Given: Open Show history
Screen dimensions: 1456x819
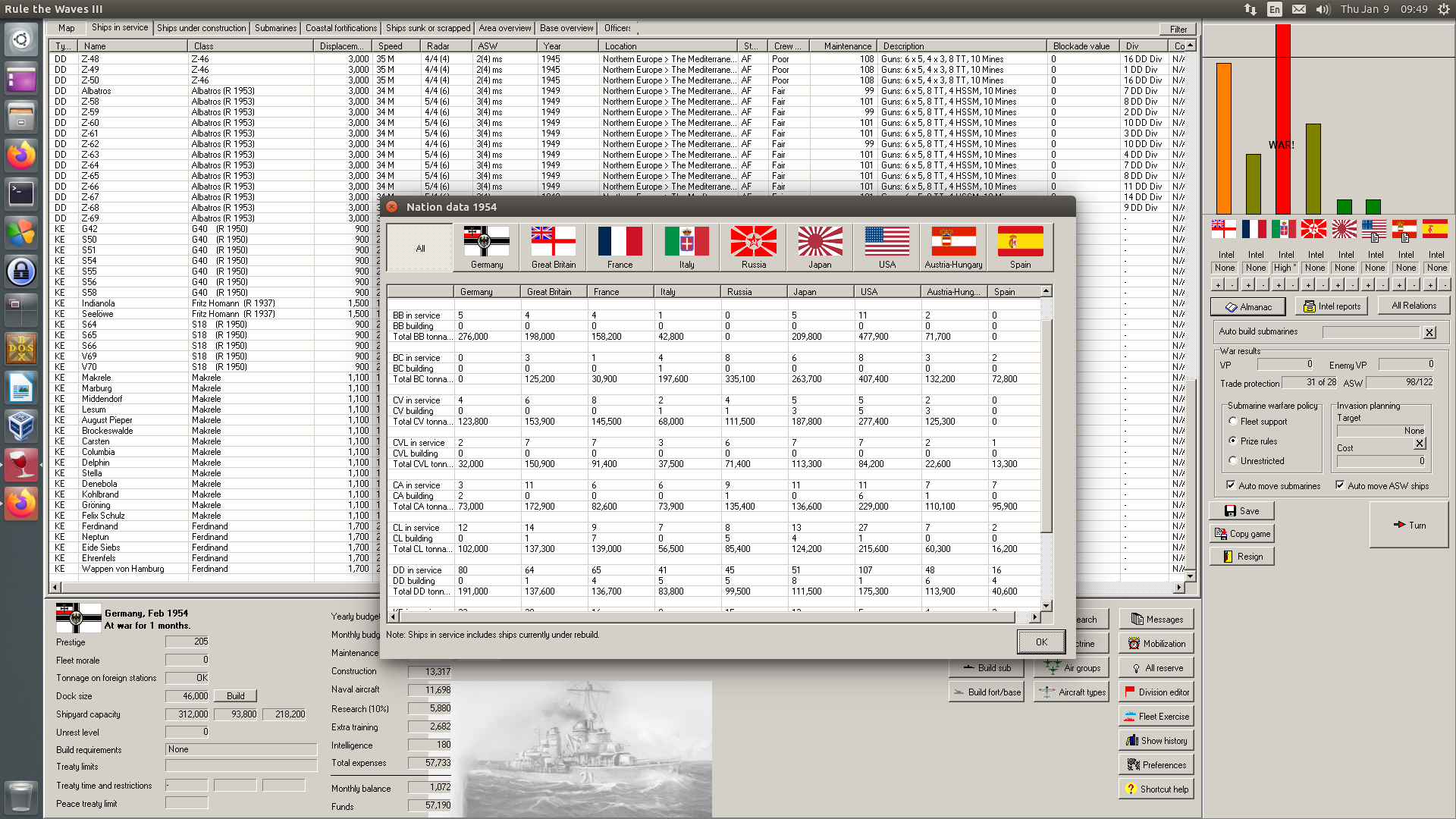Looking at the screenshot, I should pyautogui.click(x=1156, y=741).
